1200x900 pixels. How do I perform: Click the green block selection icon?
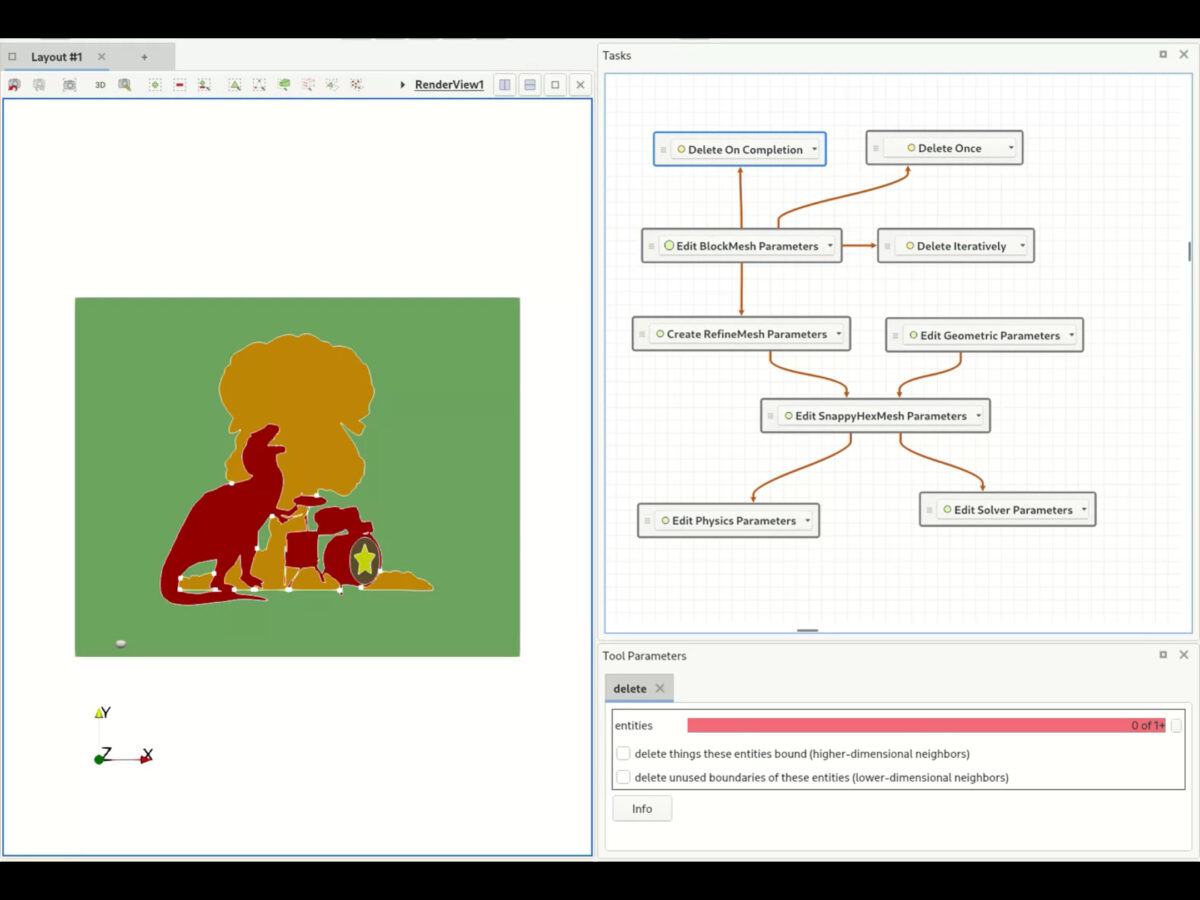click(x=284, y=85)
